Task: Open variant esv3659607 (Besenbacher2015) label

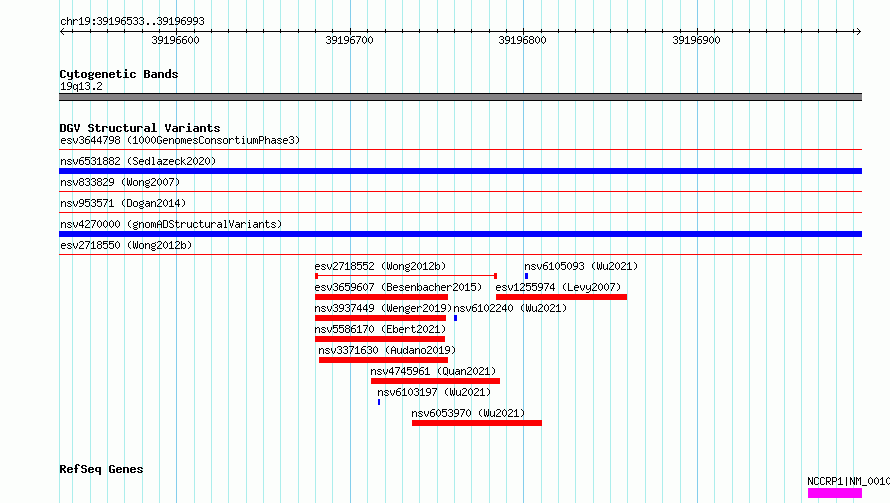Action: click(398, 287)
